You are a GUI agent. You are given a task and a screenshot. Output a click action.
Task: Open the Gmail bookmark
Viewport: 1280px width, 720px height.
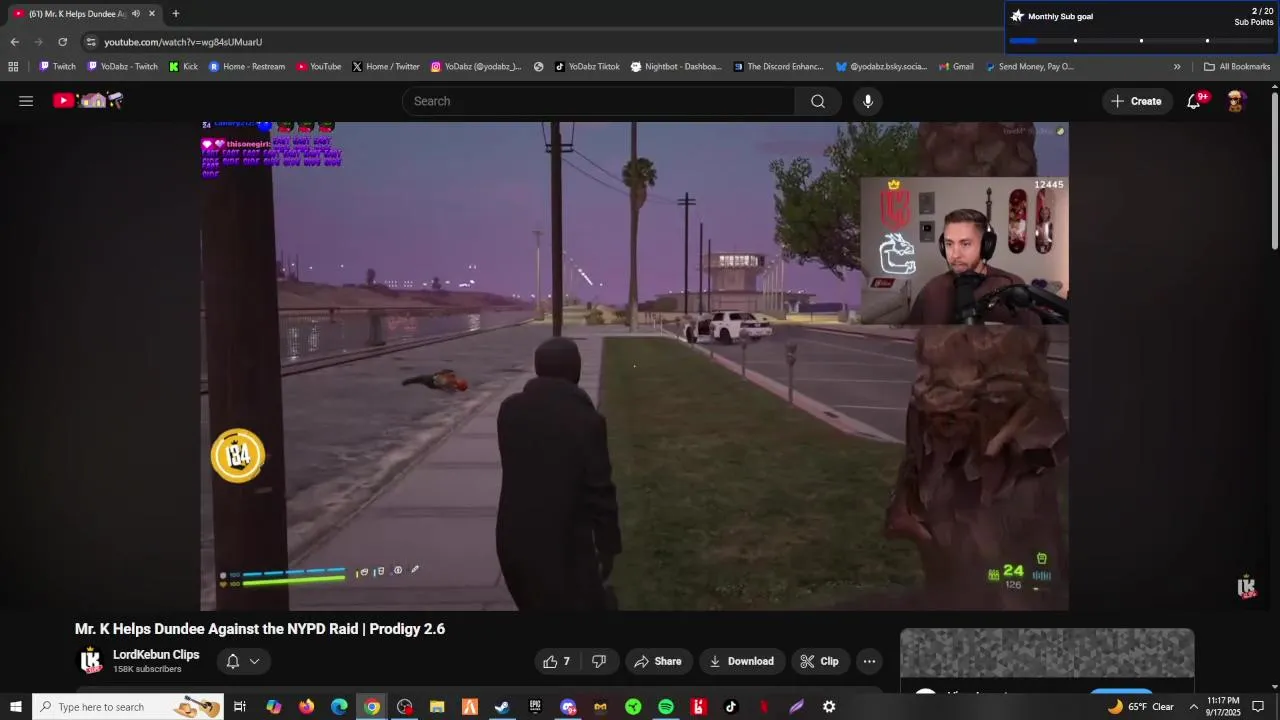955,67
